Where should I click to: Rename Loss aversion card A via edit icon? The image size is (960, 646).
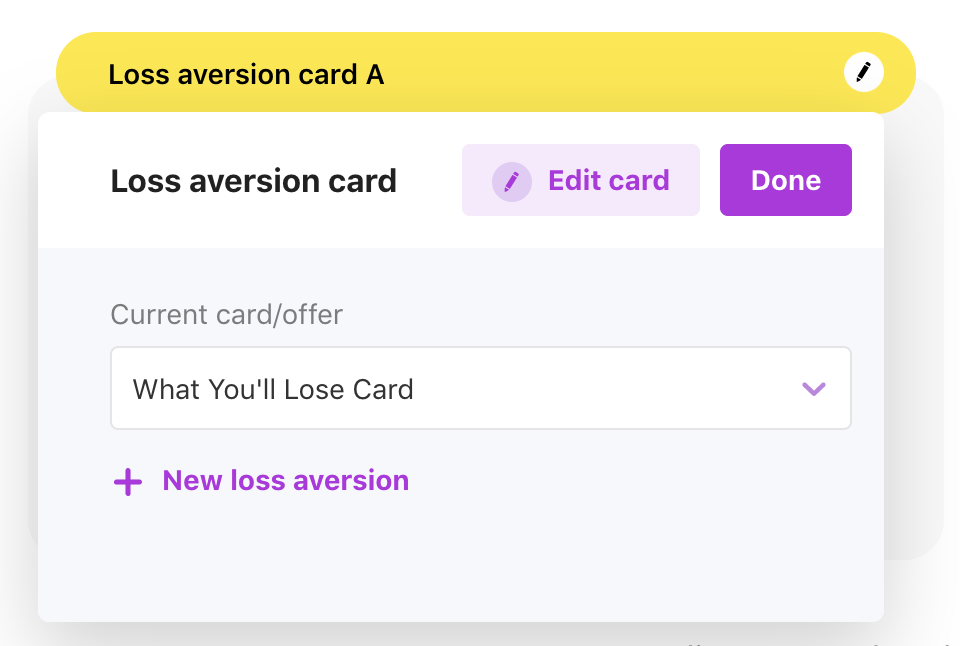point(864,72)
